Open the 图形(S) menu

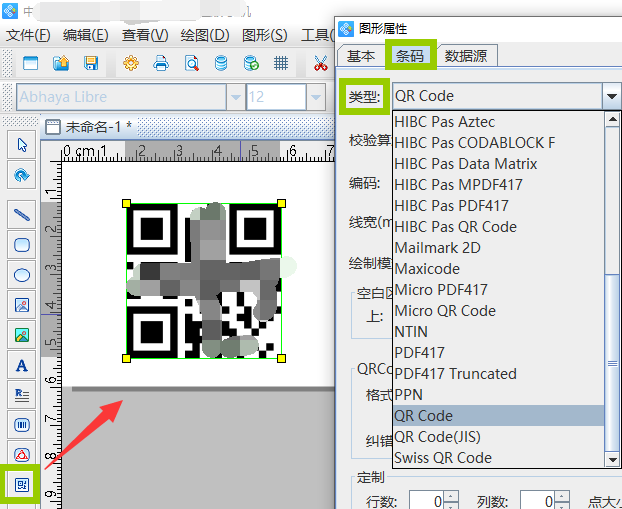coord(265,35)
